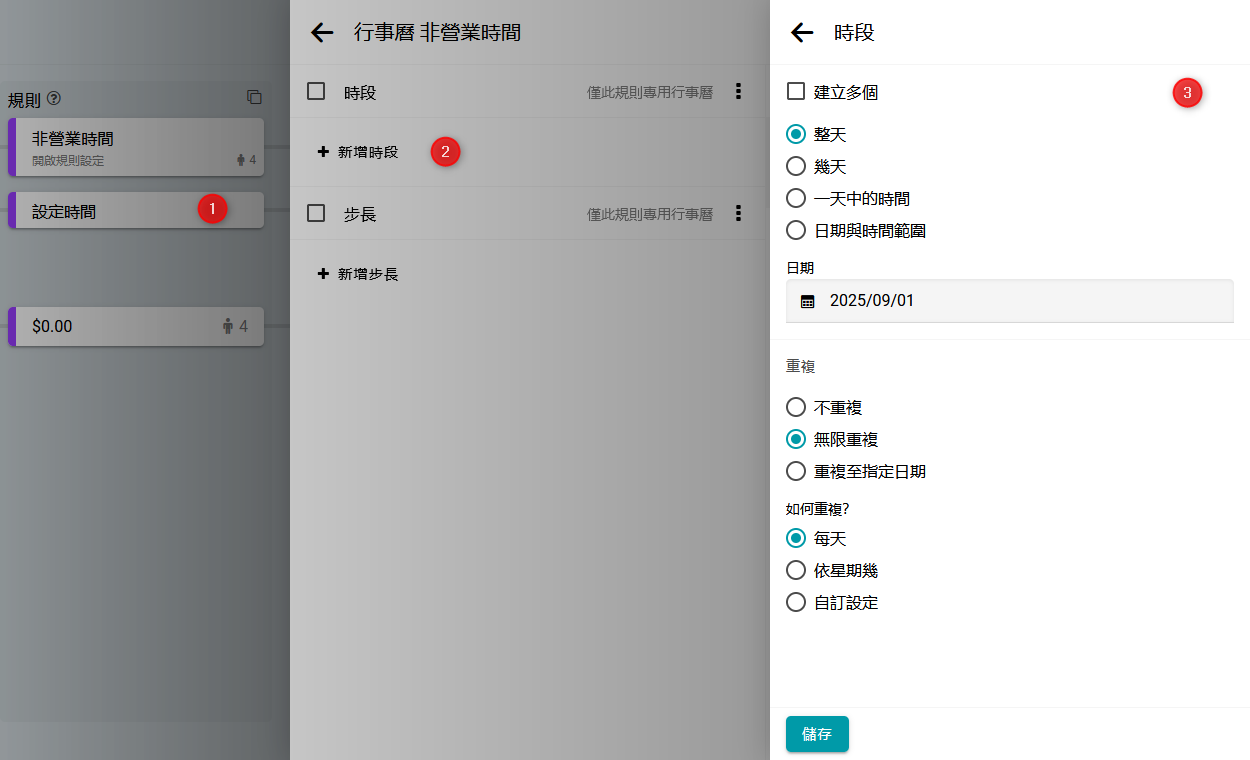This screenshot has width=1250, height=760.
Task: Open the 非營業時間 rule card
Action: [x=136, y=147]
